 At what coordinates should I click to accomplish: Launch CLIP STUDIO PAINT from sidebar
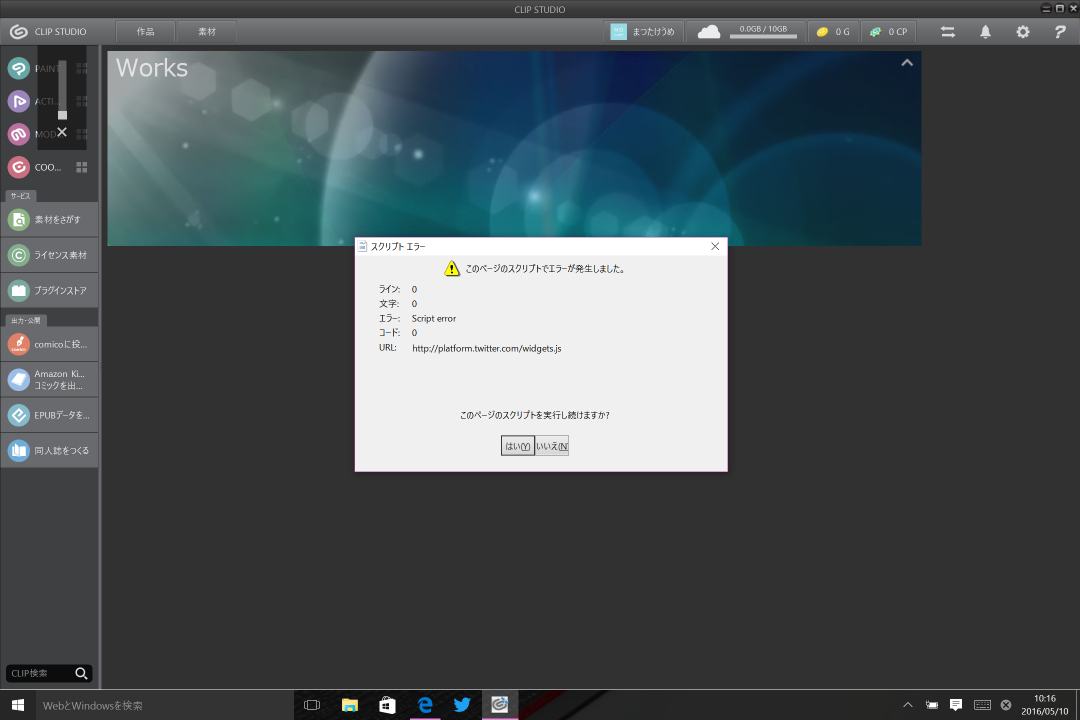coord(18,69)
